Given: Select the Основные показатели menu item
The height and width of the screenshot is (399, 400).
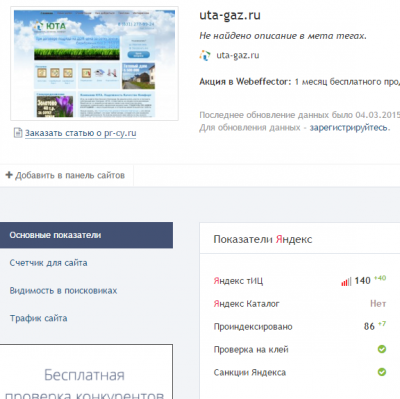Looking at the screenshot, I should [x=86, y=235].
